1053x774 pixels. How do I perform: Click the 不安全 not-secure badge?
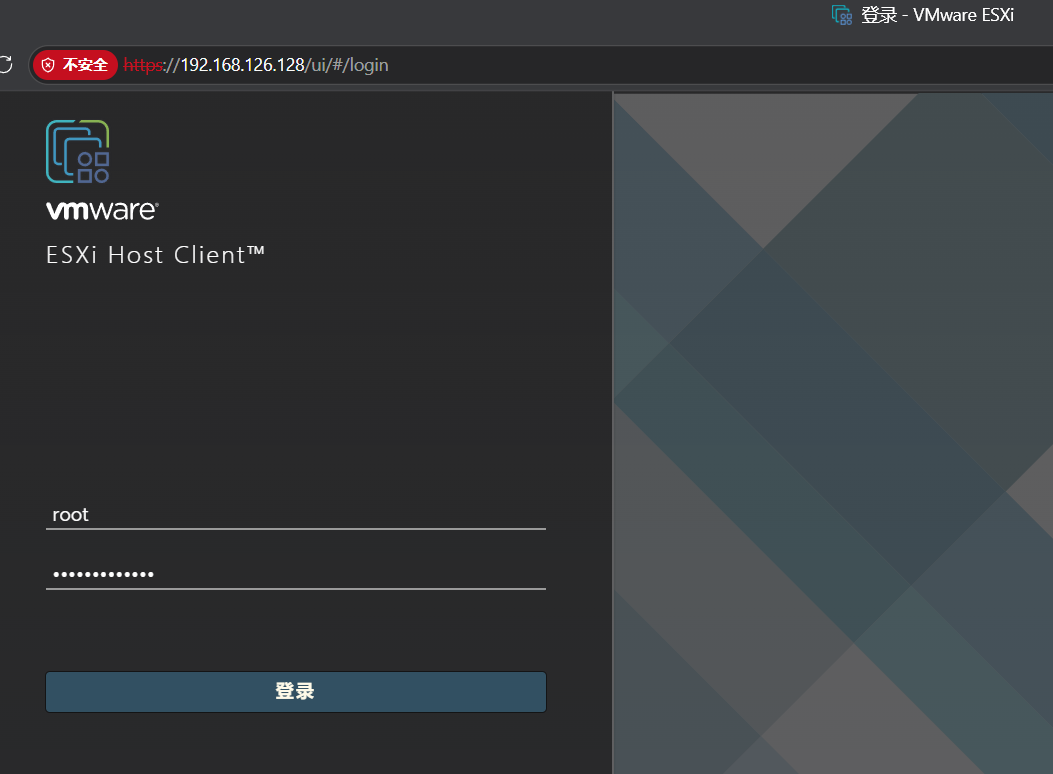coord(75,65)
